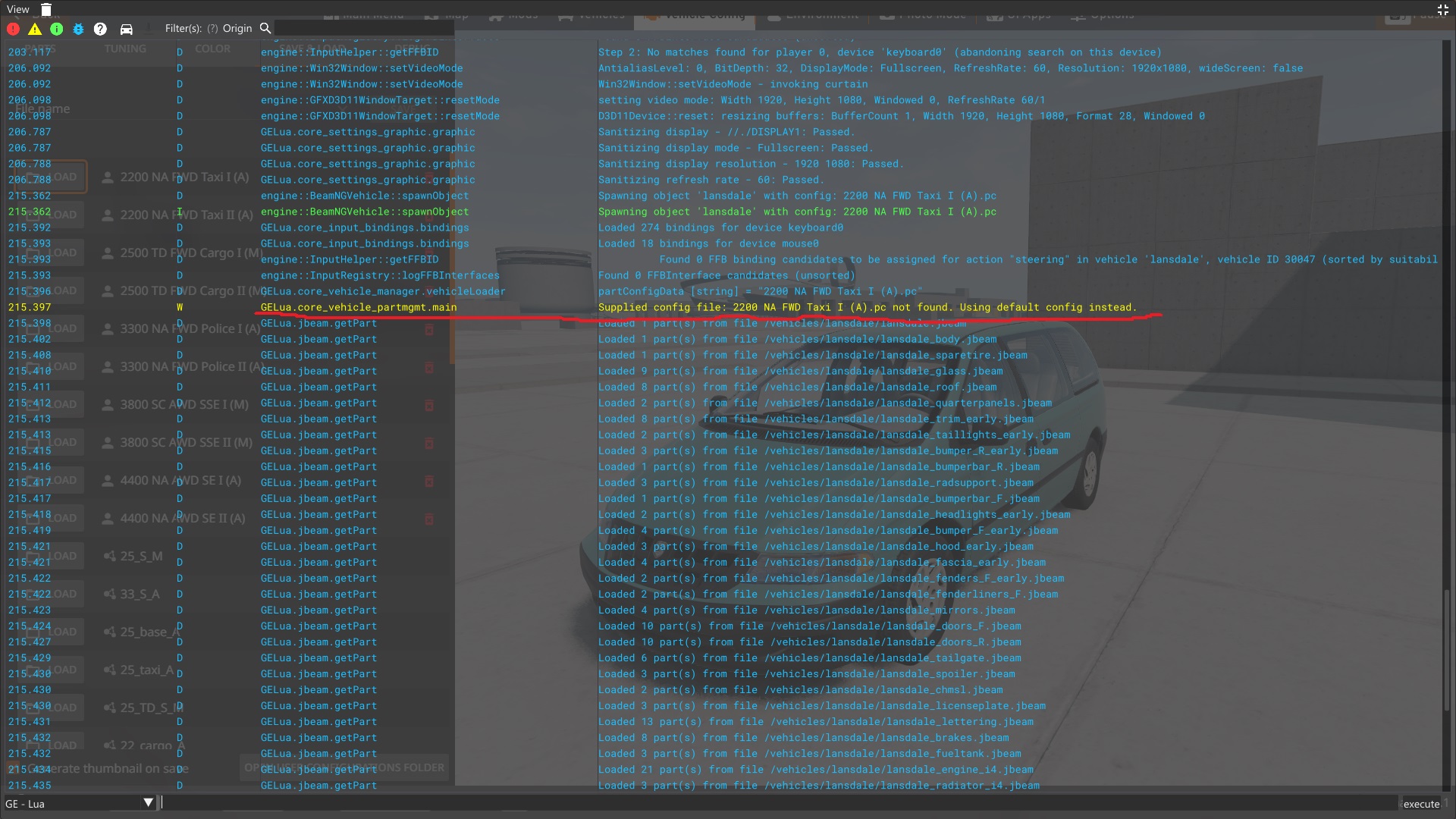
Task: Click the blue debug bug filter icon
Action: click(x=78, y=29)
